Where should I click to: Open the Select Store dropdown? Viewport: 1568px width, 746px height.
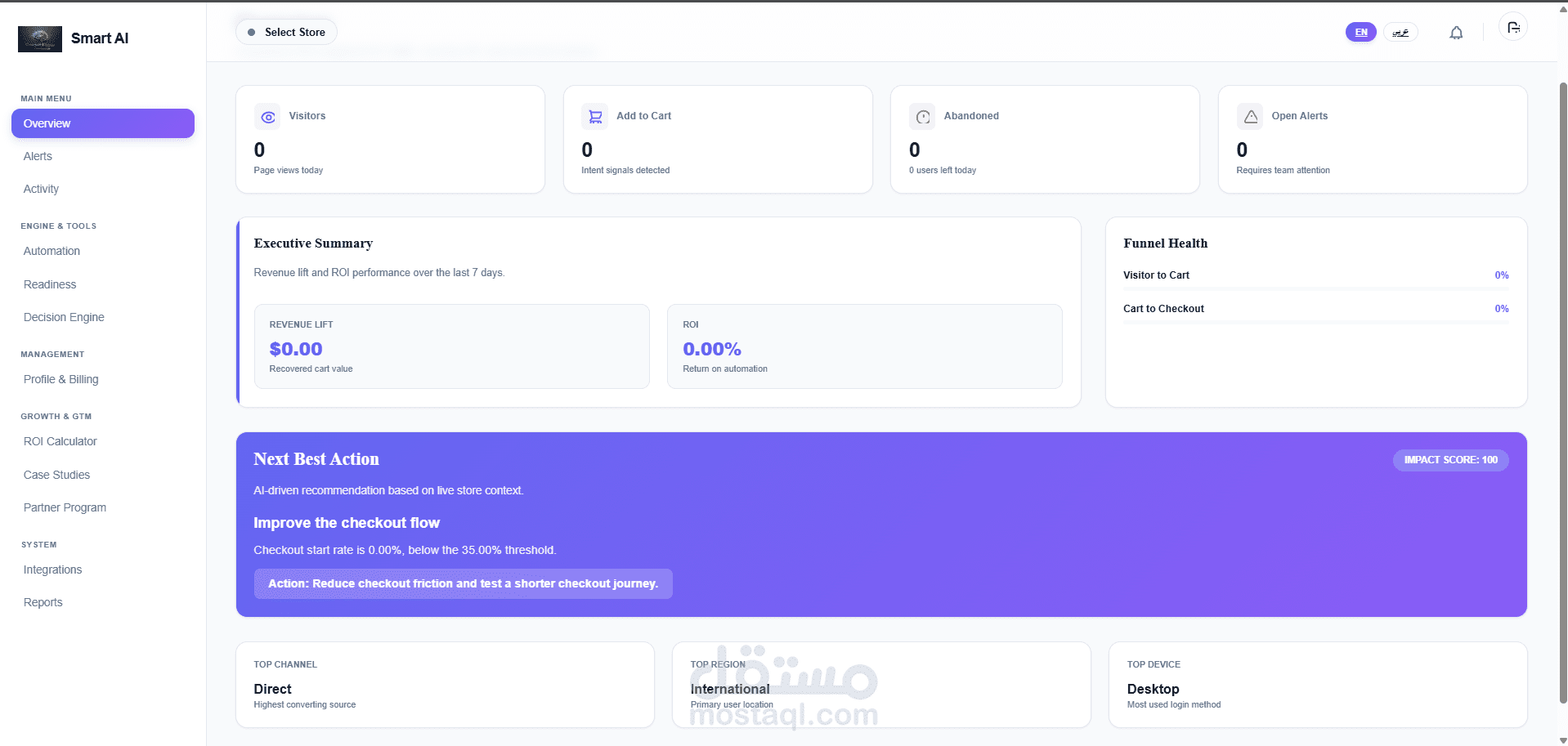click(x=286, y=32)
